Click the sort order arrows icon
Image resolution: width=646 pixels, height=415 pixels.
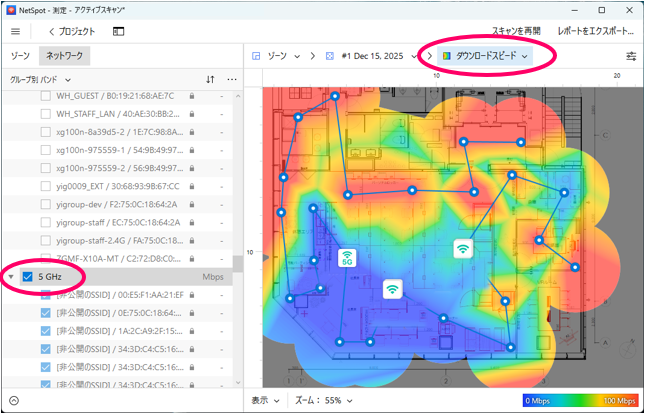click(210, 79)
